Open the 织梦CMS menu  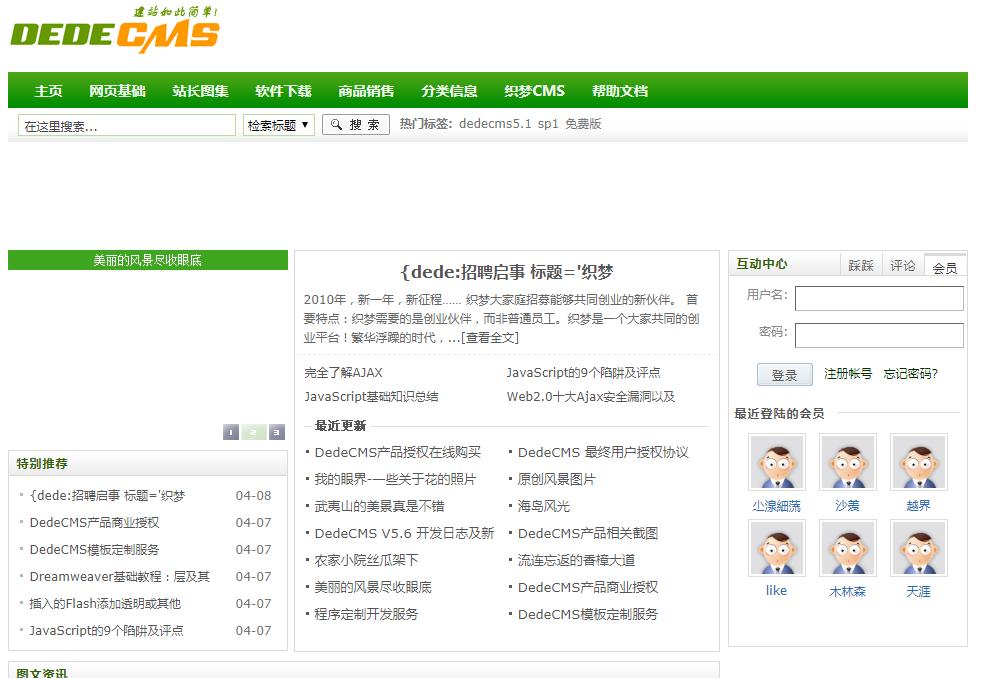click(535, 90)
